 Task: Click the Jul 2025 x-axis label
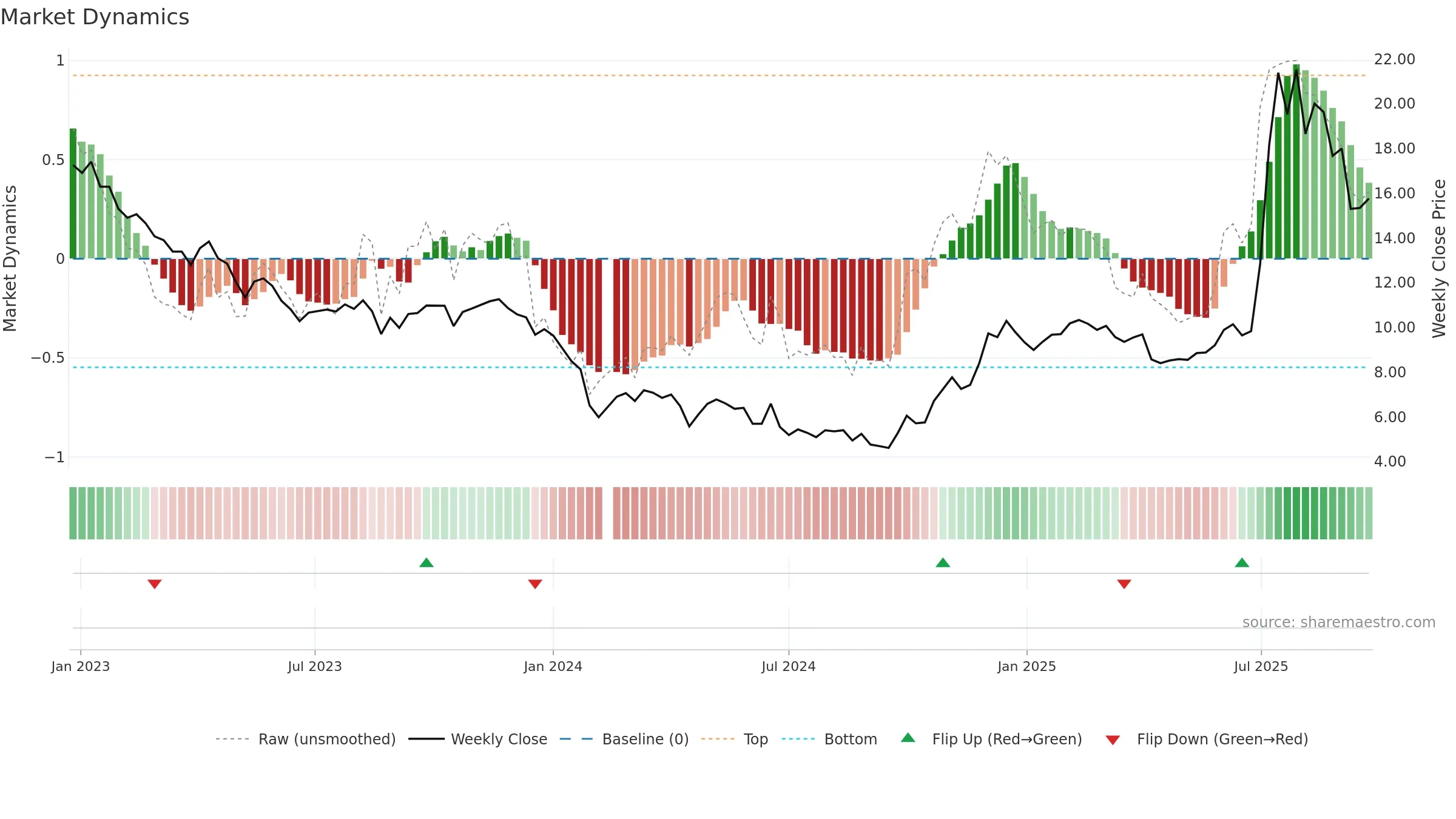point(1261,666)
